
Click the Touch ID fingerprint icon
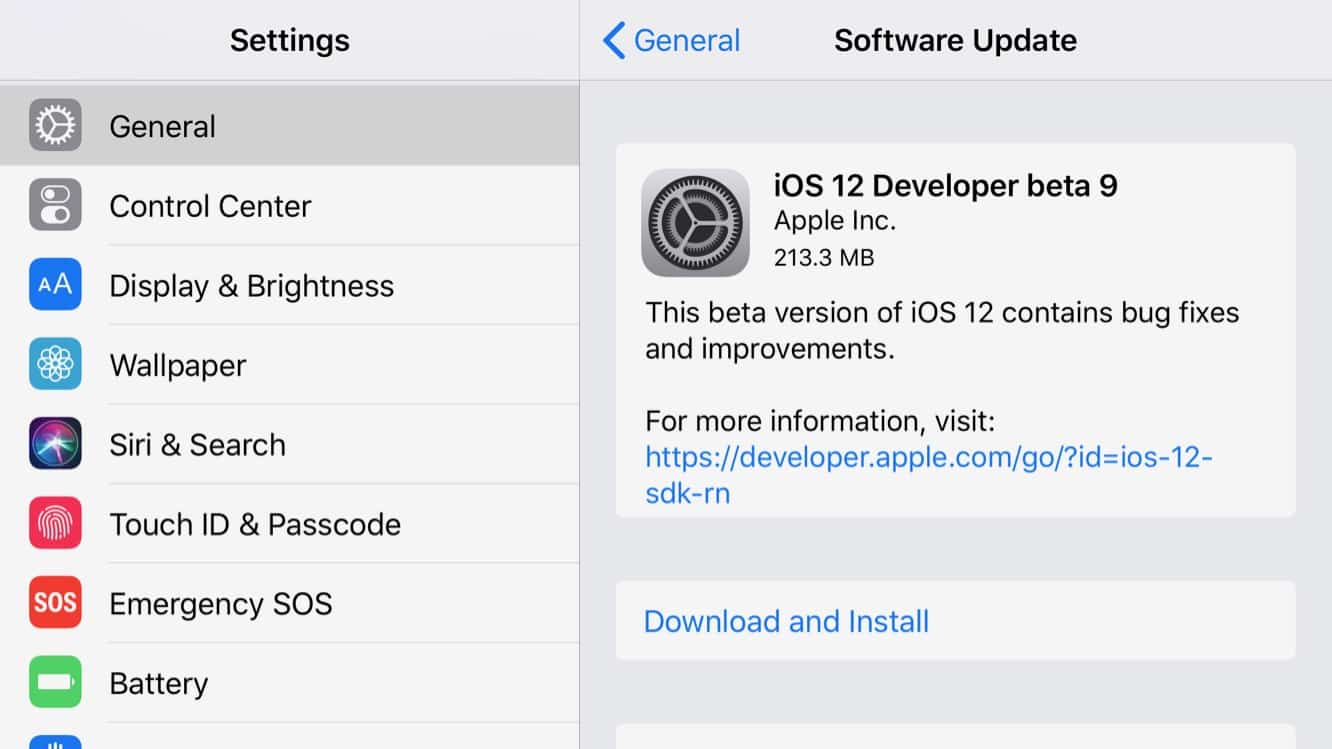[55, 523]
